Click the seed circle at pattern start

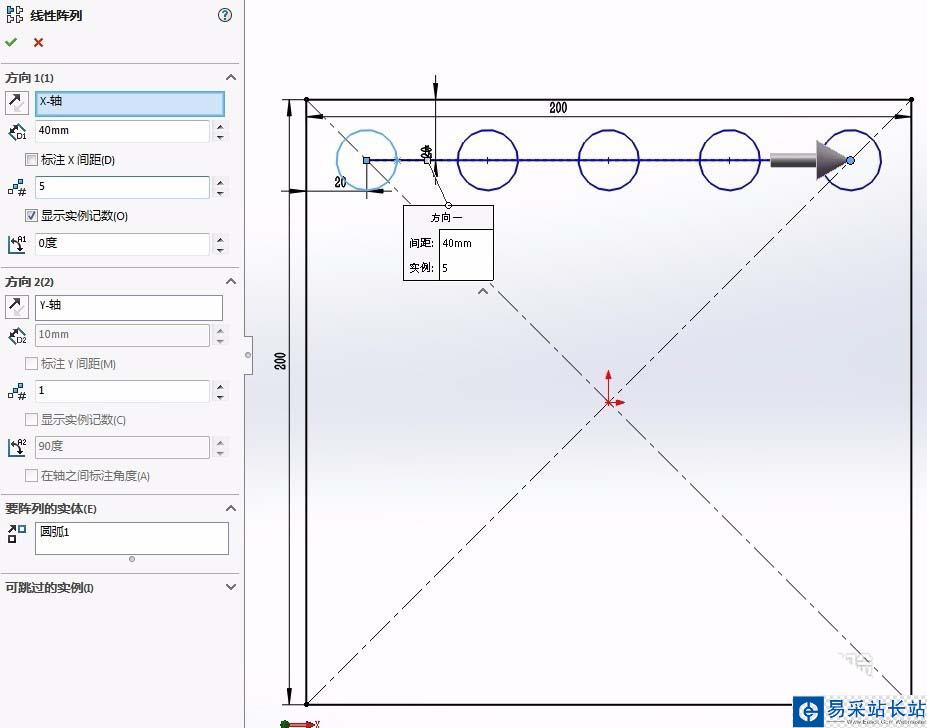[367, 160]
